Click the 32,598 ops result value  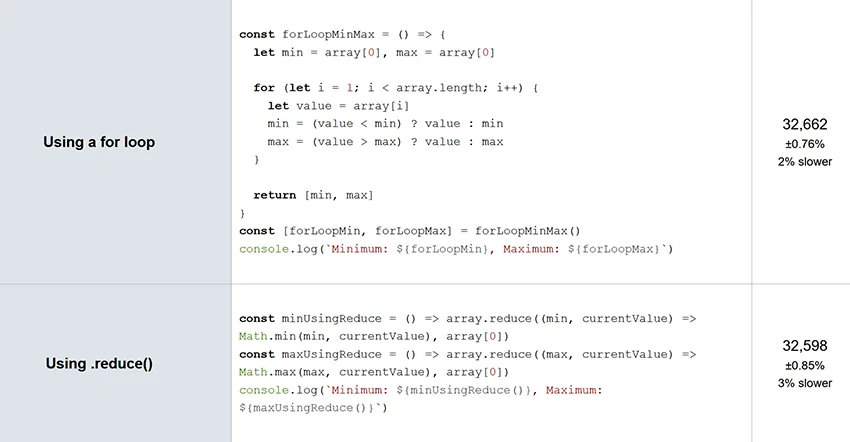[804, 346]
